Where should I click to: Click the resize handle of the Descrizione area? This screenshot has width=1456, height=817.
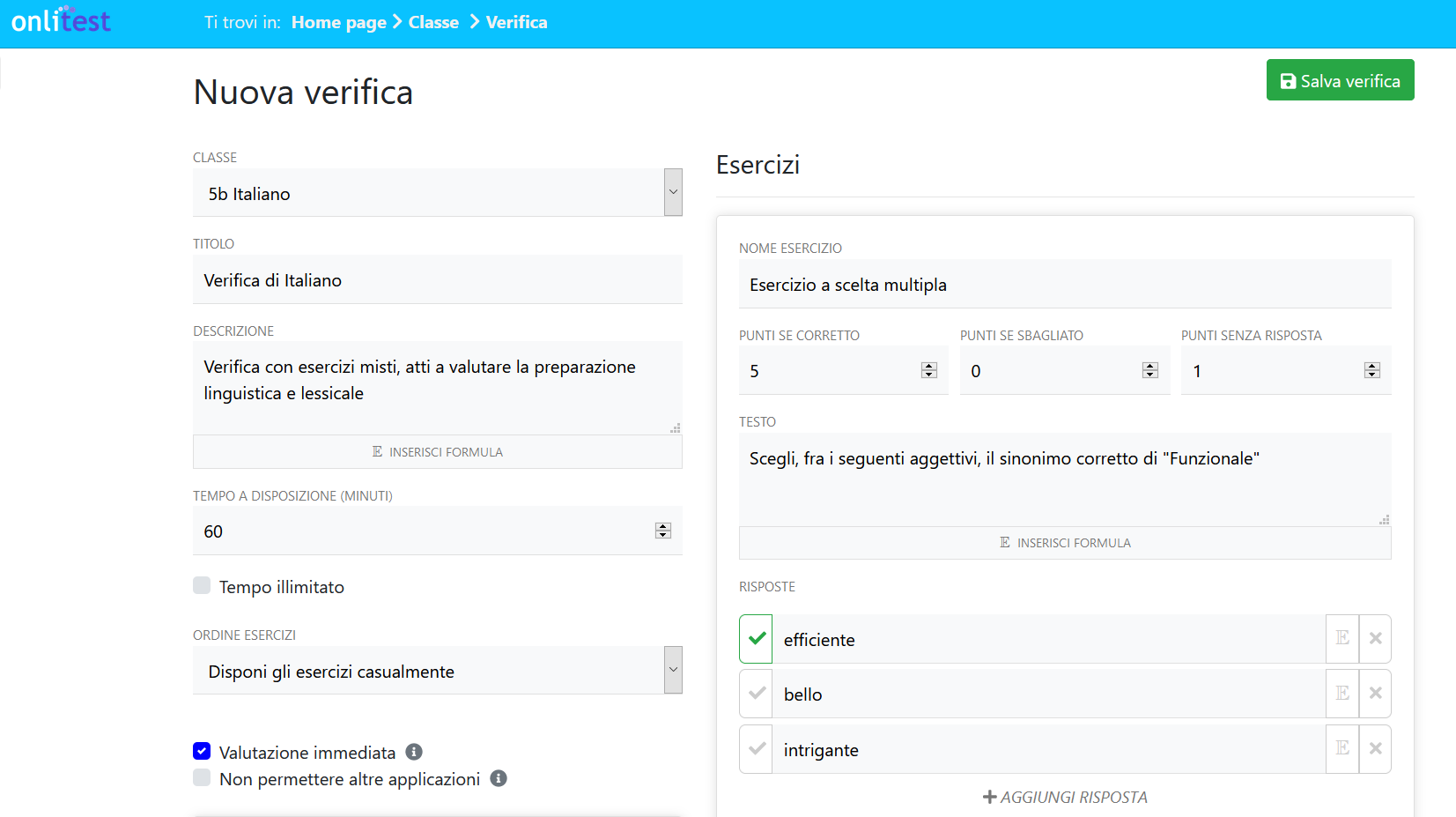pos(676,427)
